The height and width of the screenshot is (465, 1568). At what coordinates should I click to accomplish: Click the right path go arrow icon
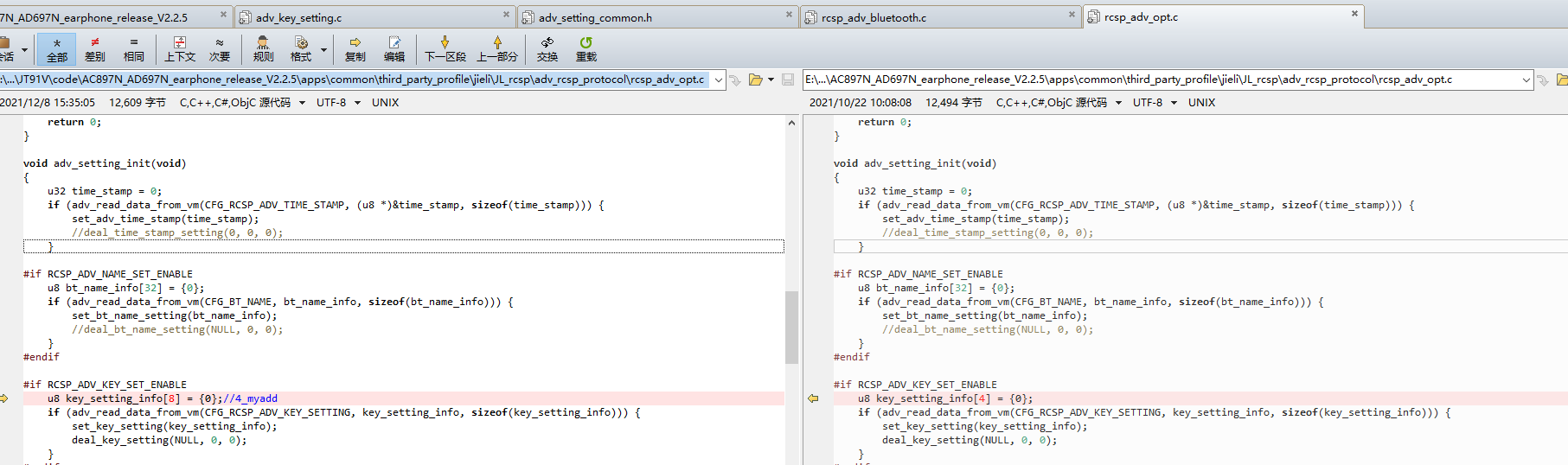tap(1542, 80)
